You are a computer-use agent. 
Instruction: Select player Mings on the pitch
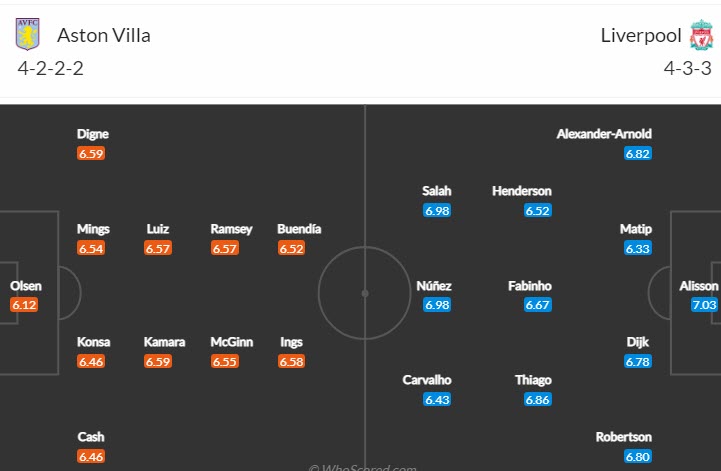(x=93, y=229)
